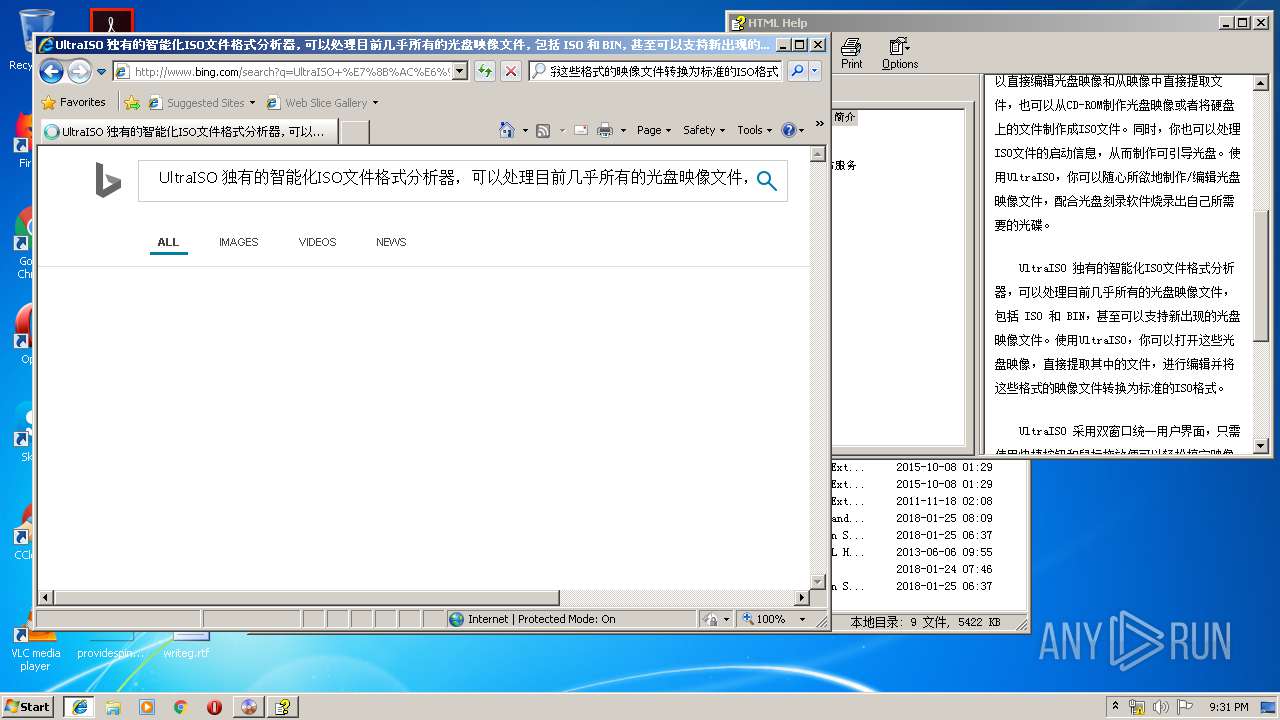1280x720 pixels.
Task: Open a new blank IE tab
Action: click(x=355, y=131)
